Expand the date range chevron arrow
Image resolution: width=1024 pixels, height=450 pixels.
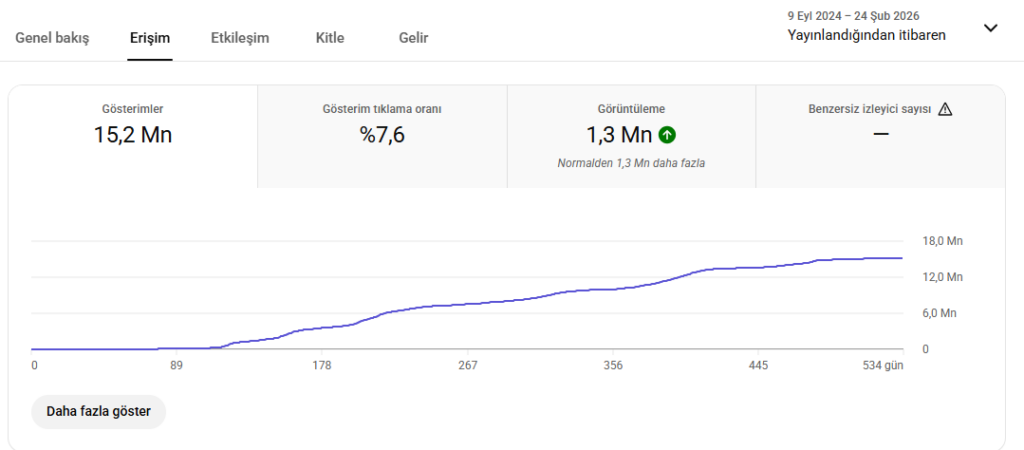(x=990, y=28)
